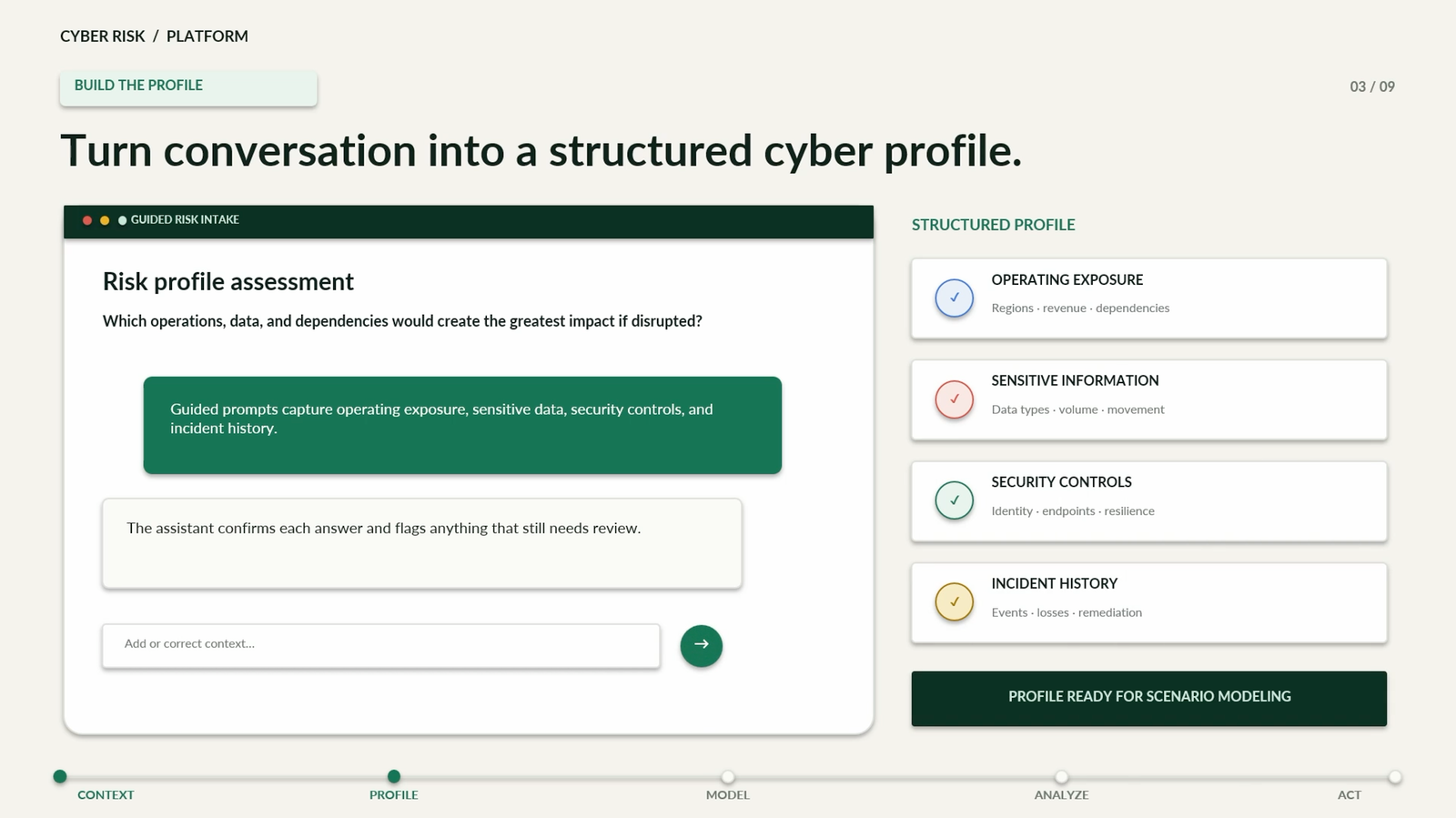Click "Data types · volume · movement" subtitle

tap(1077, 410)
